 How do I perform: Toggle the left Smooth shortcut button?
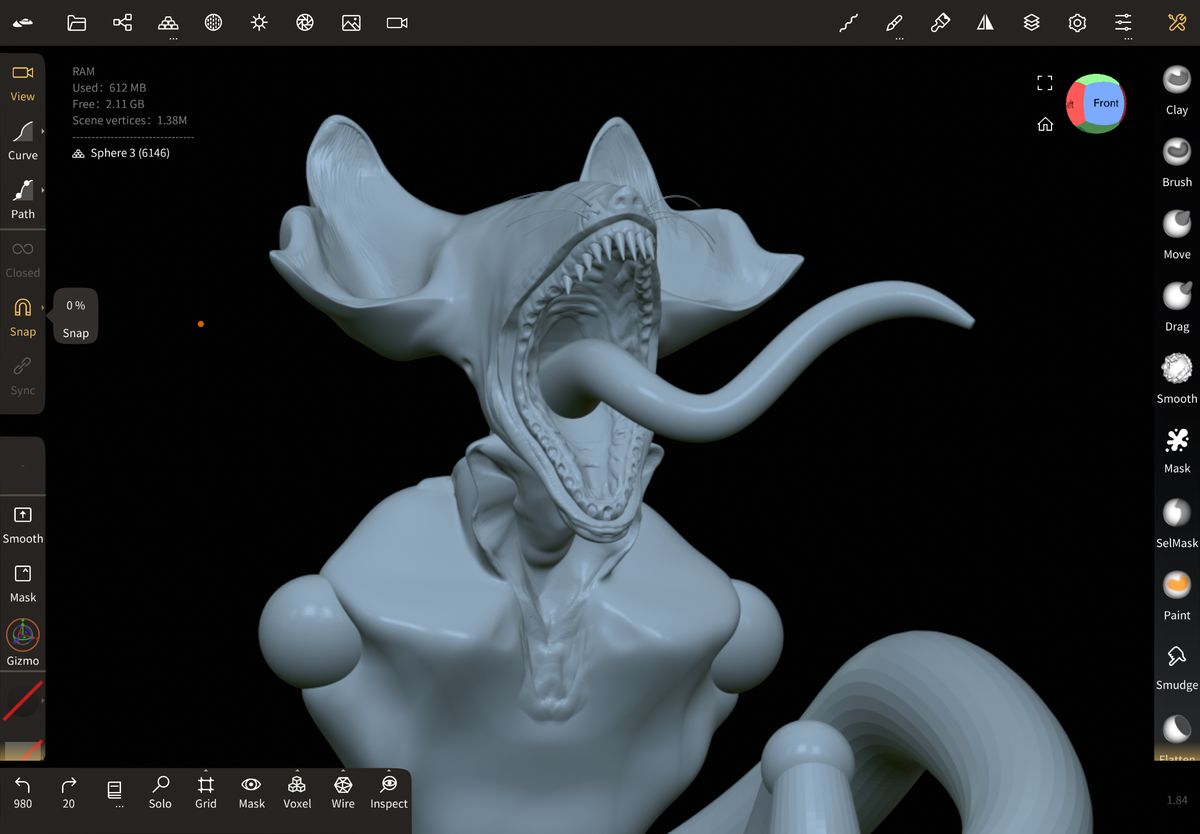[23, 524]
